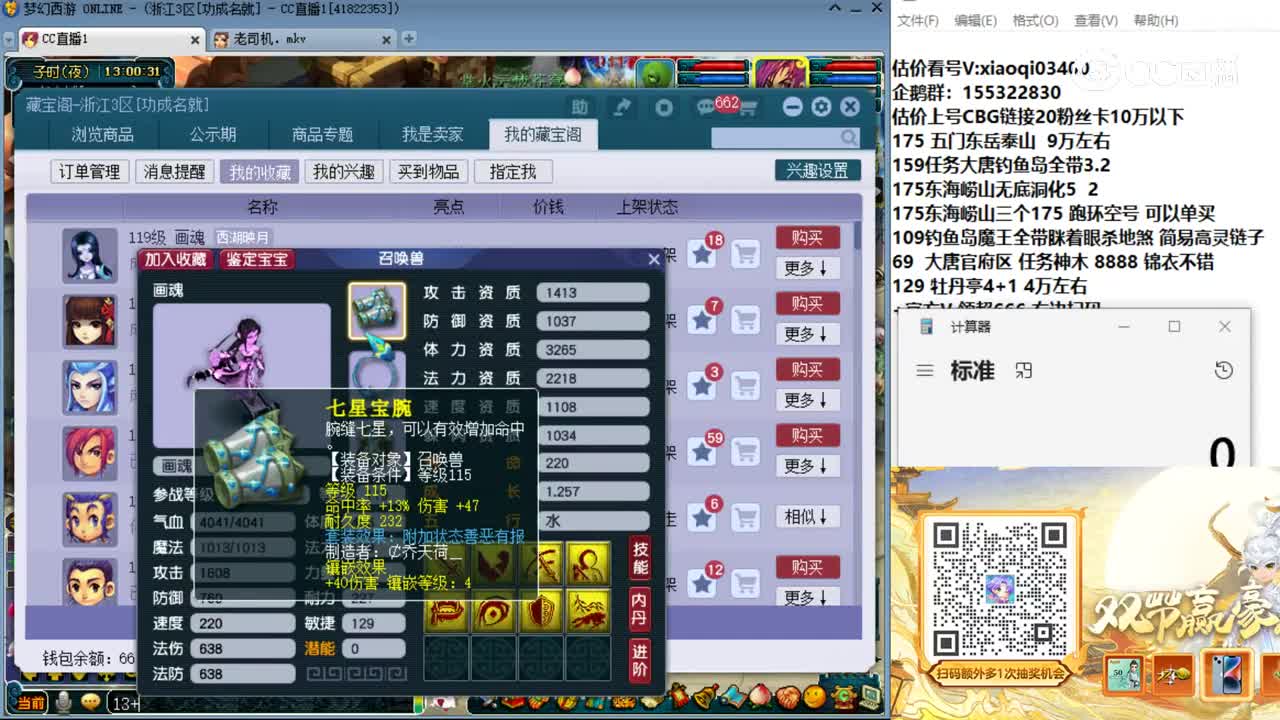The height and width of the screenshot is (720, 1280).
Task: Click the 兴趣设置 interest settings button
Action: (817, 171)
